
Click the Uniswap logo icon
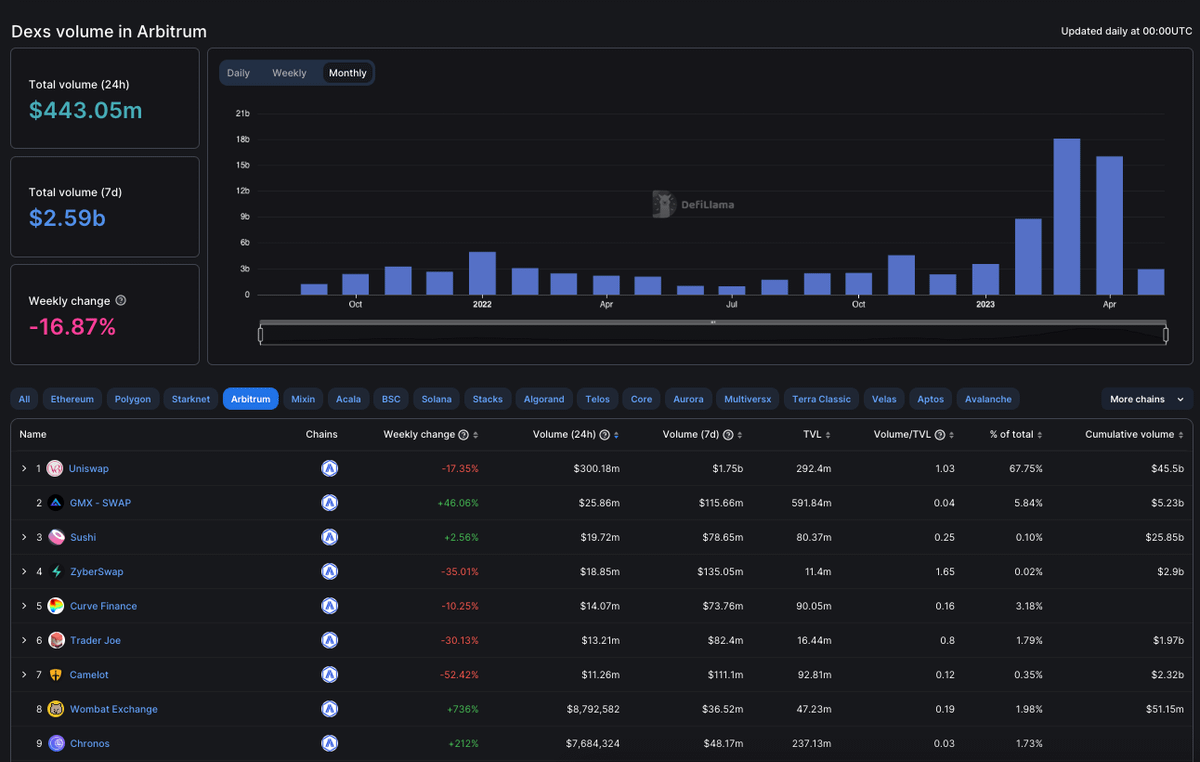tap(55, 469)
